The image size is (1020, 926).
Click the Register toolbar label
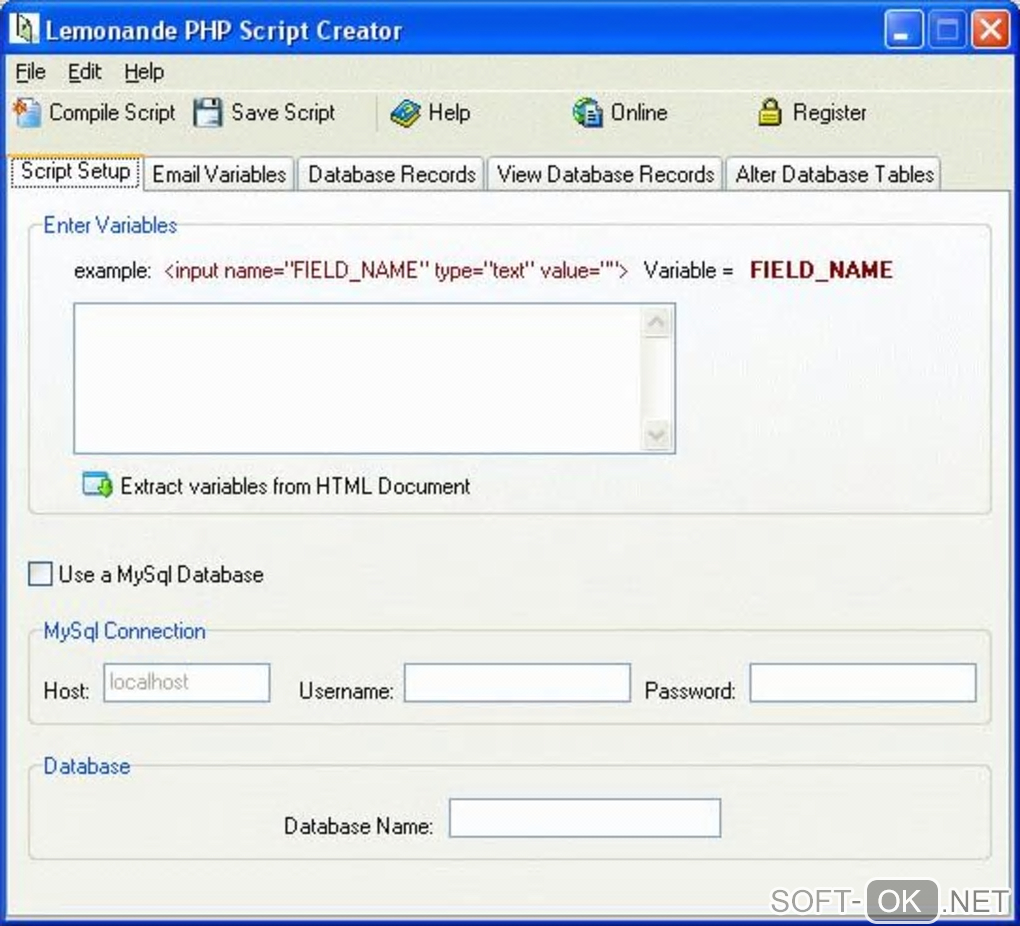pyautogui.click(x=829, y=113)
